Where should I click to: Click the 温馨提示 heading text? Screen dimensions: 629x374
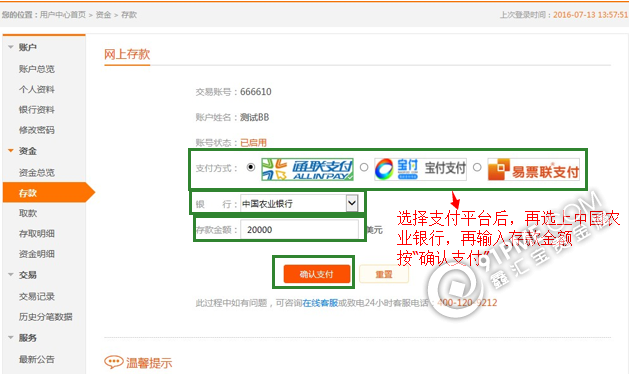[x=149, y=363]
